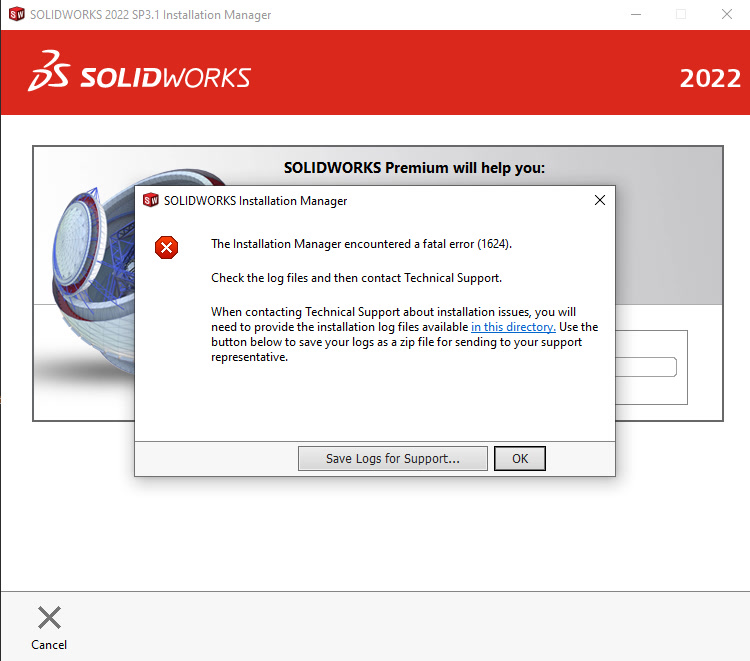
Task: Close the SOLIDWORKS Installation Manager error dialog
Action: [600, 200]
